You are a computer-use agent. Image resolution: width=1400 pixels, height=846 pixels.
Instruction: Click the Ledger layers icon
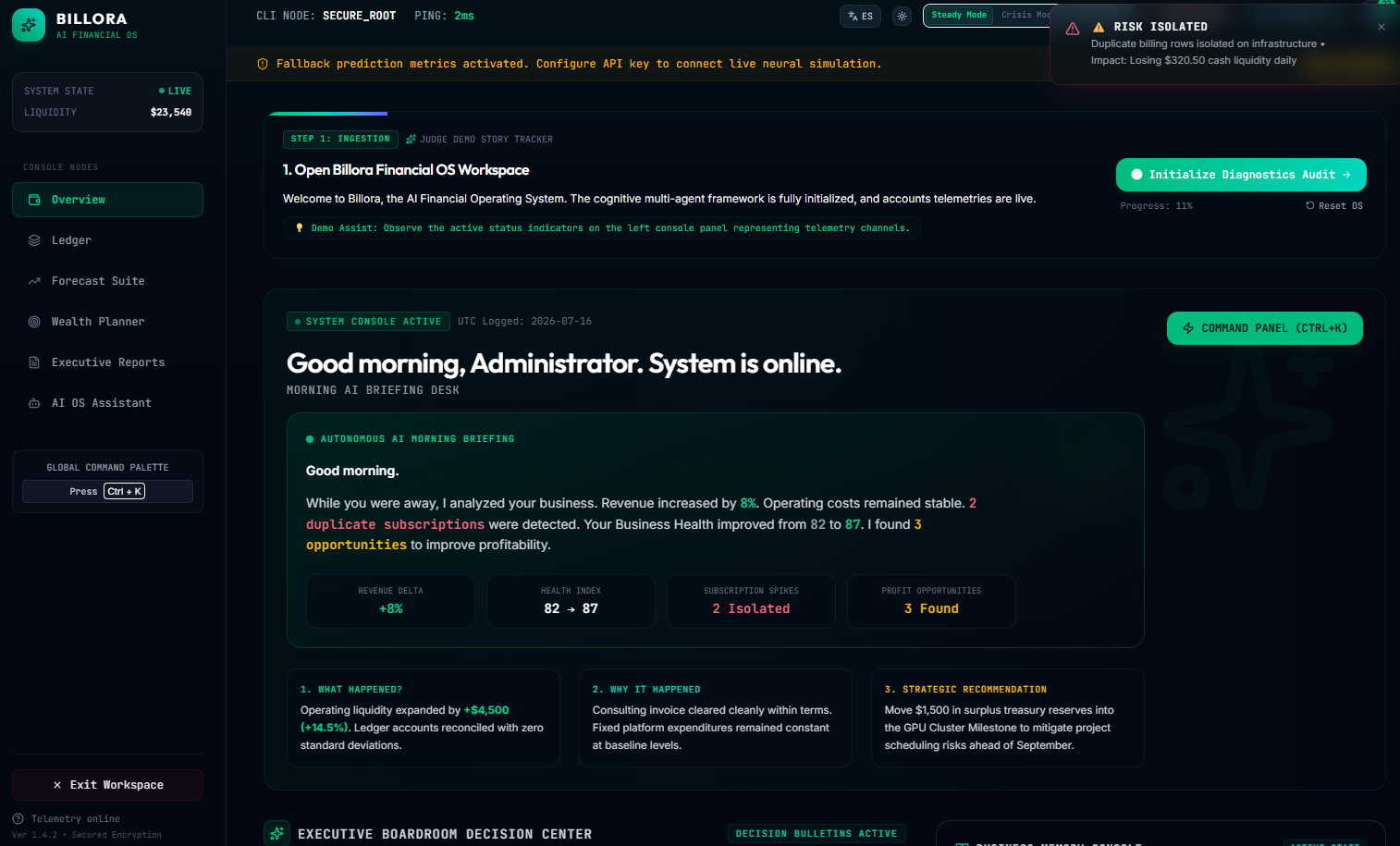click(34, 240)
